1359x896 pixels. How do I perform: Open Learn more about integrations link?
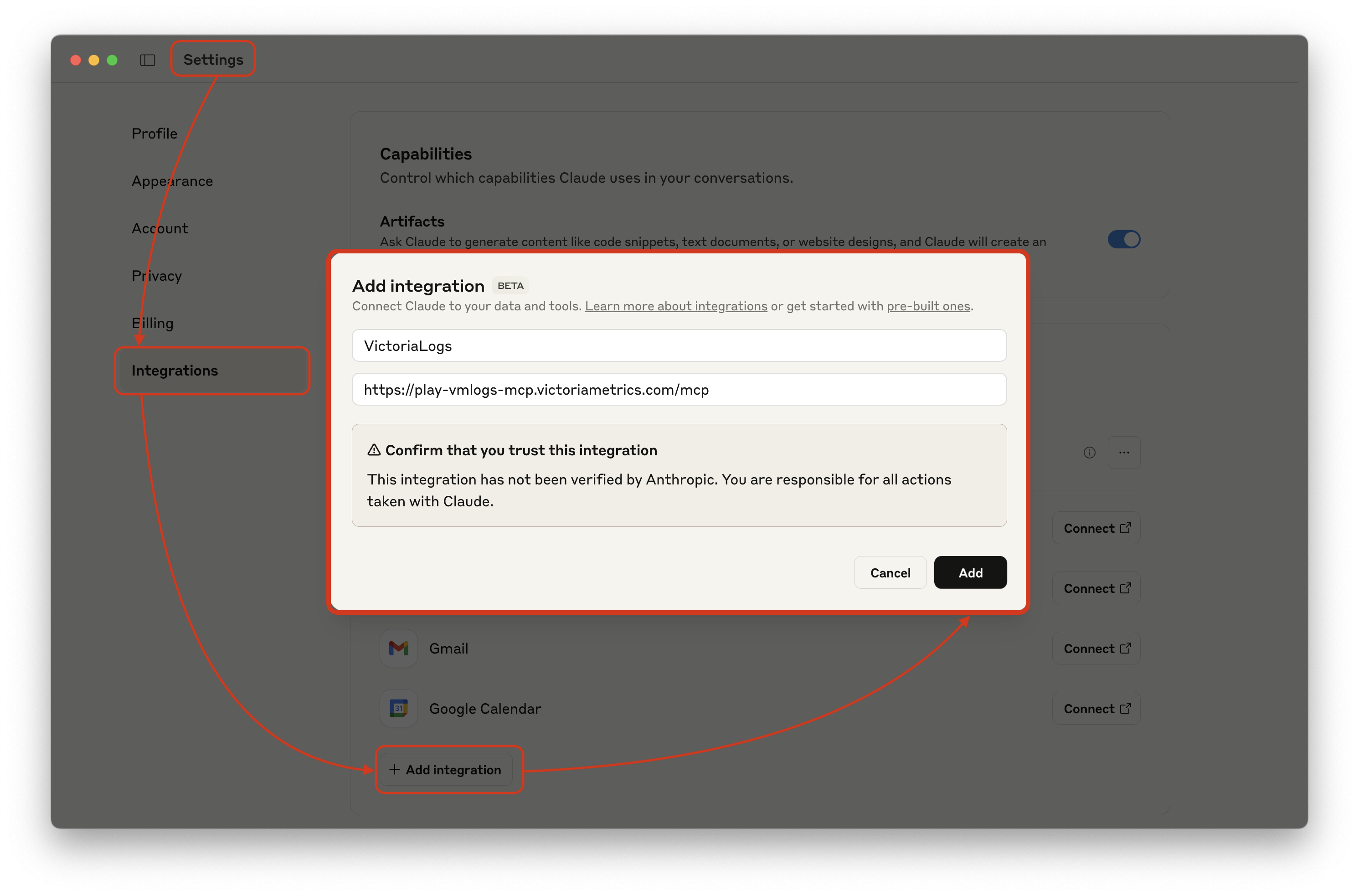(675, 306)
